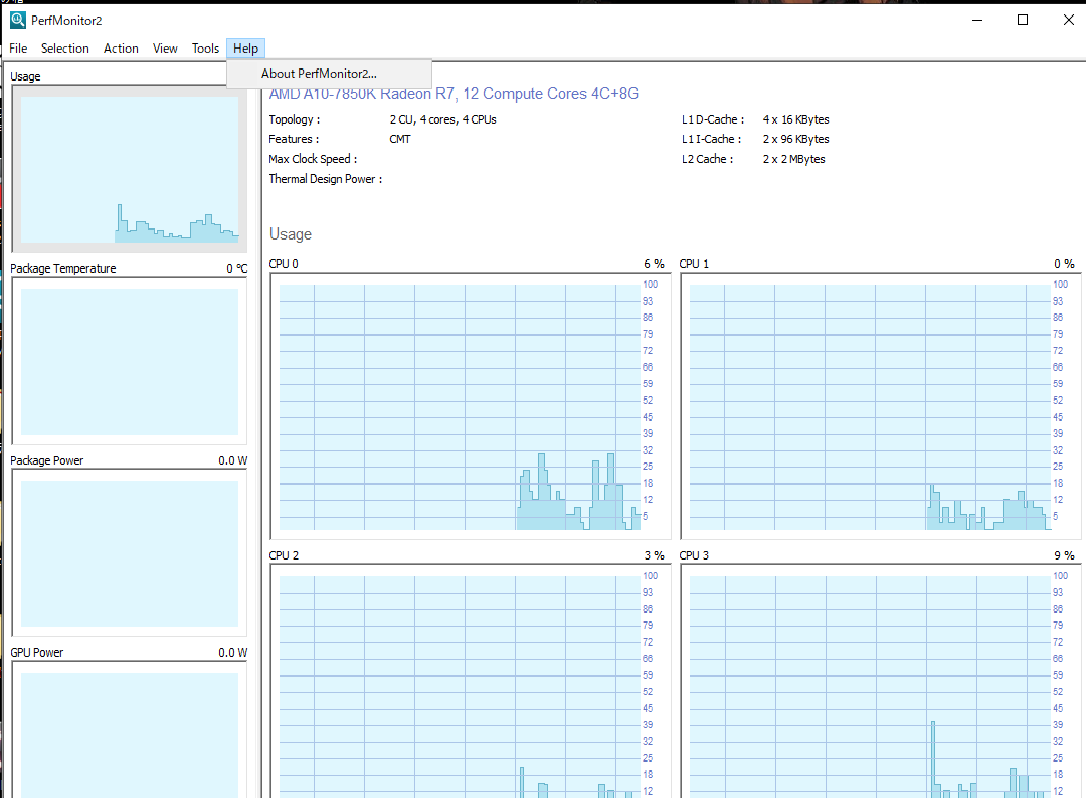The width and height of the screenshot is (1086, 798).
Task: Click the 'L1 D-Cache :' label
Action: coord(713,120)
